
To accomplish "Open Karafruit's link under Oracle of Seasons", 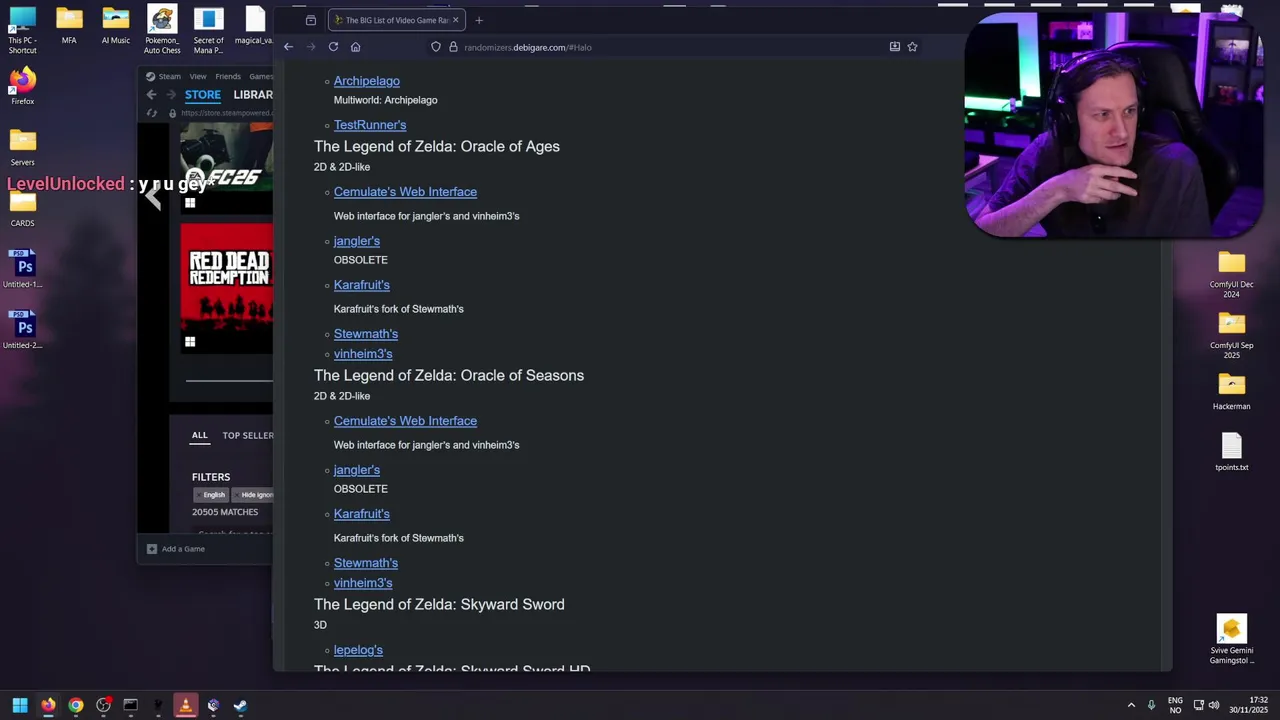I will [x=362, y=514].
